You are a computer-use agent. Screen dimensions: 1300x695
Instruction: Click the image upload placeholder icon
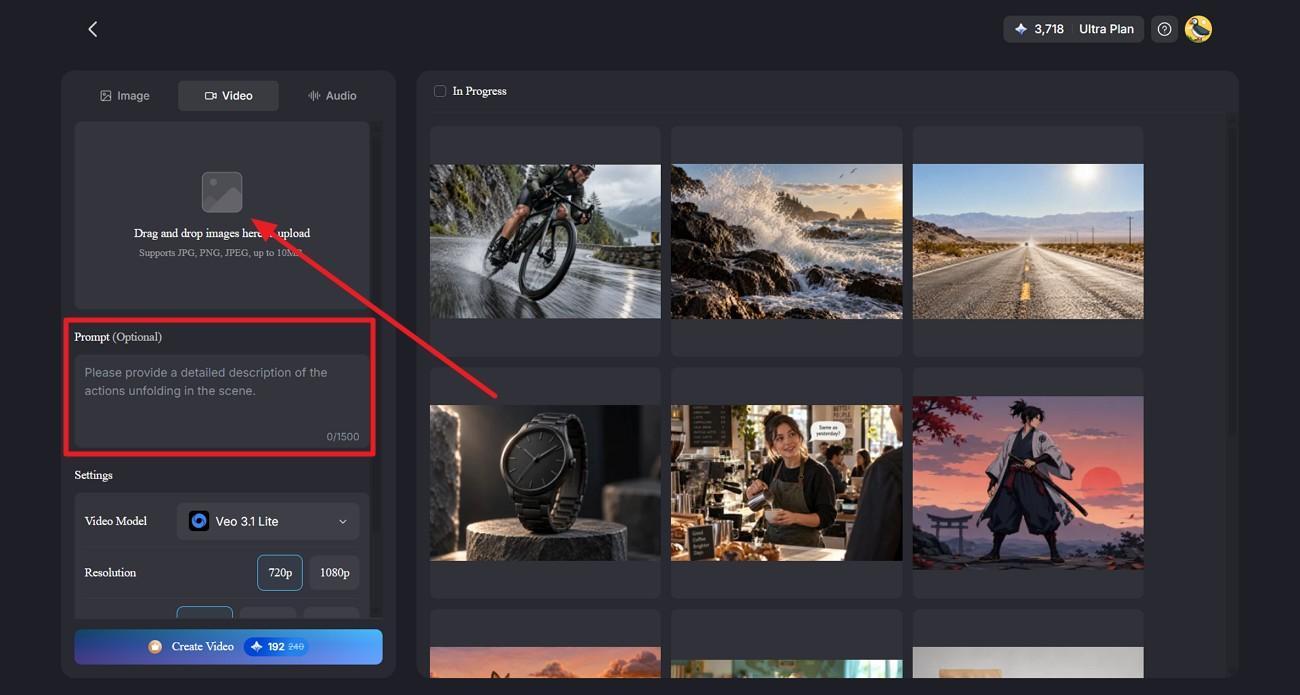coord(222,192)
